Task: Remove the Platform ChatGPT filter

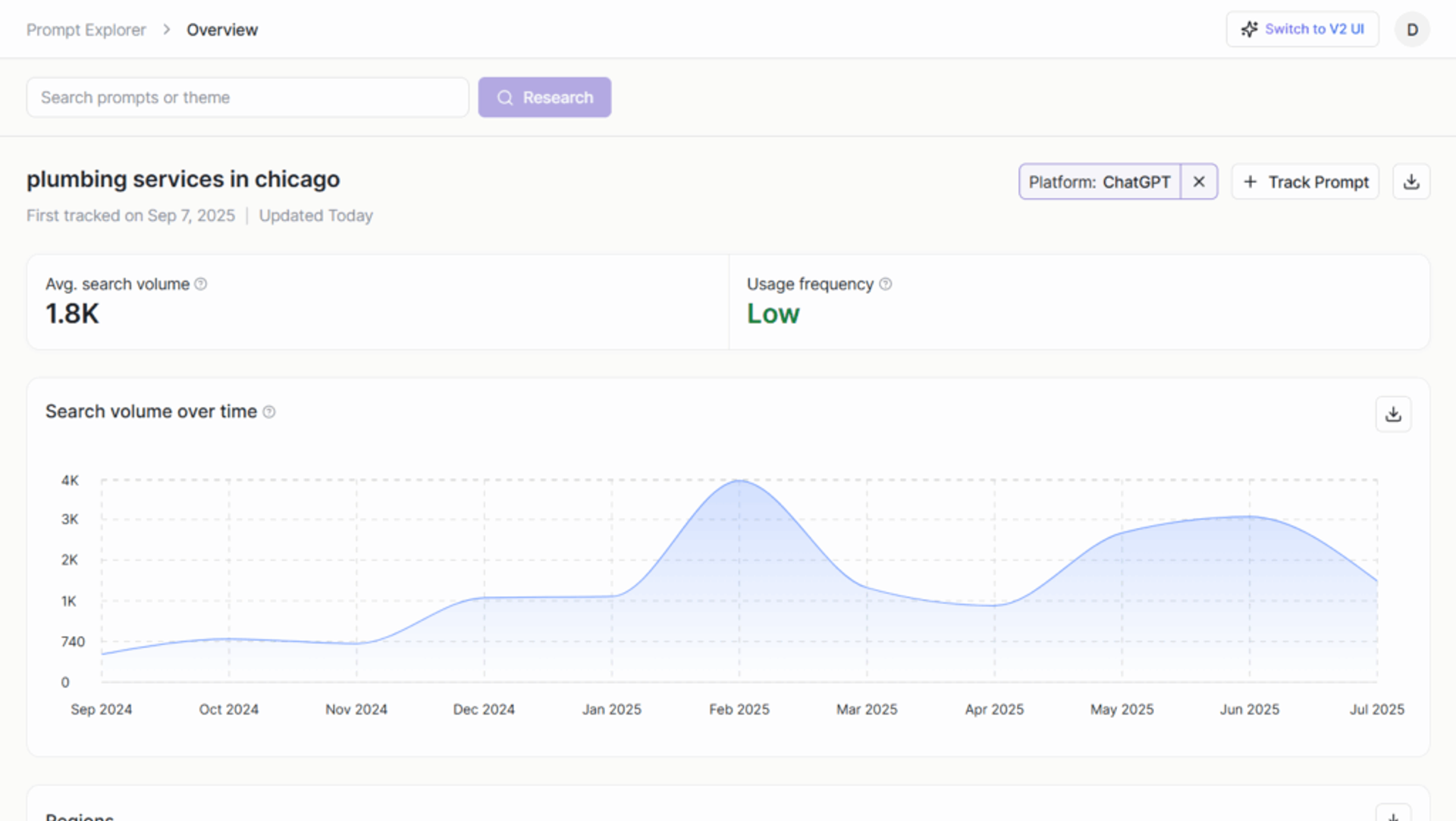Action: pos(1199,182)
